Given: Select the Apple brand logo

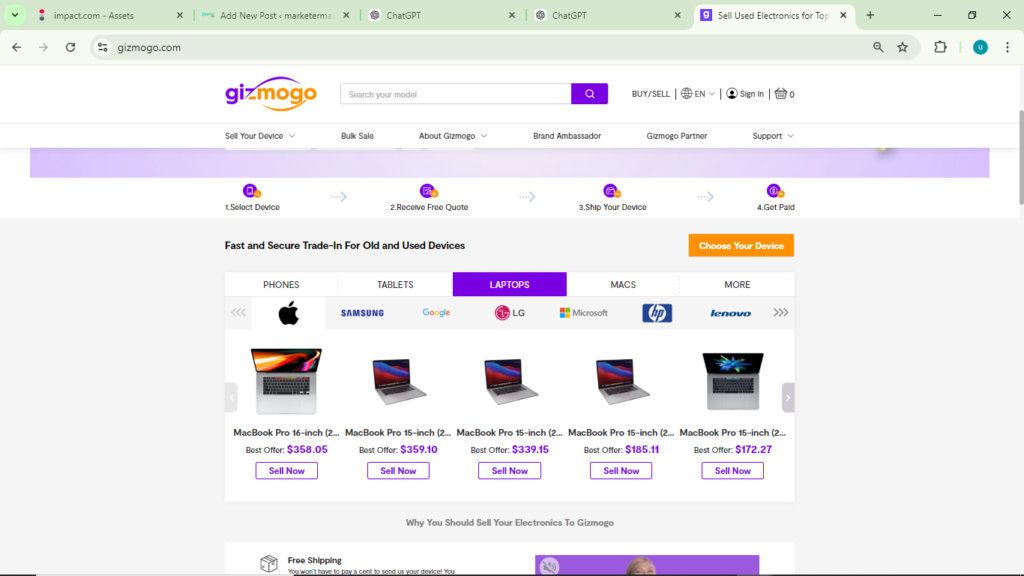Looking at the screenshot, I should point(289,313).
